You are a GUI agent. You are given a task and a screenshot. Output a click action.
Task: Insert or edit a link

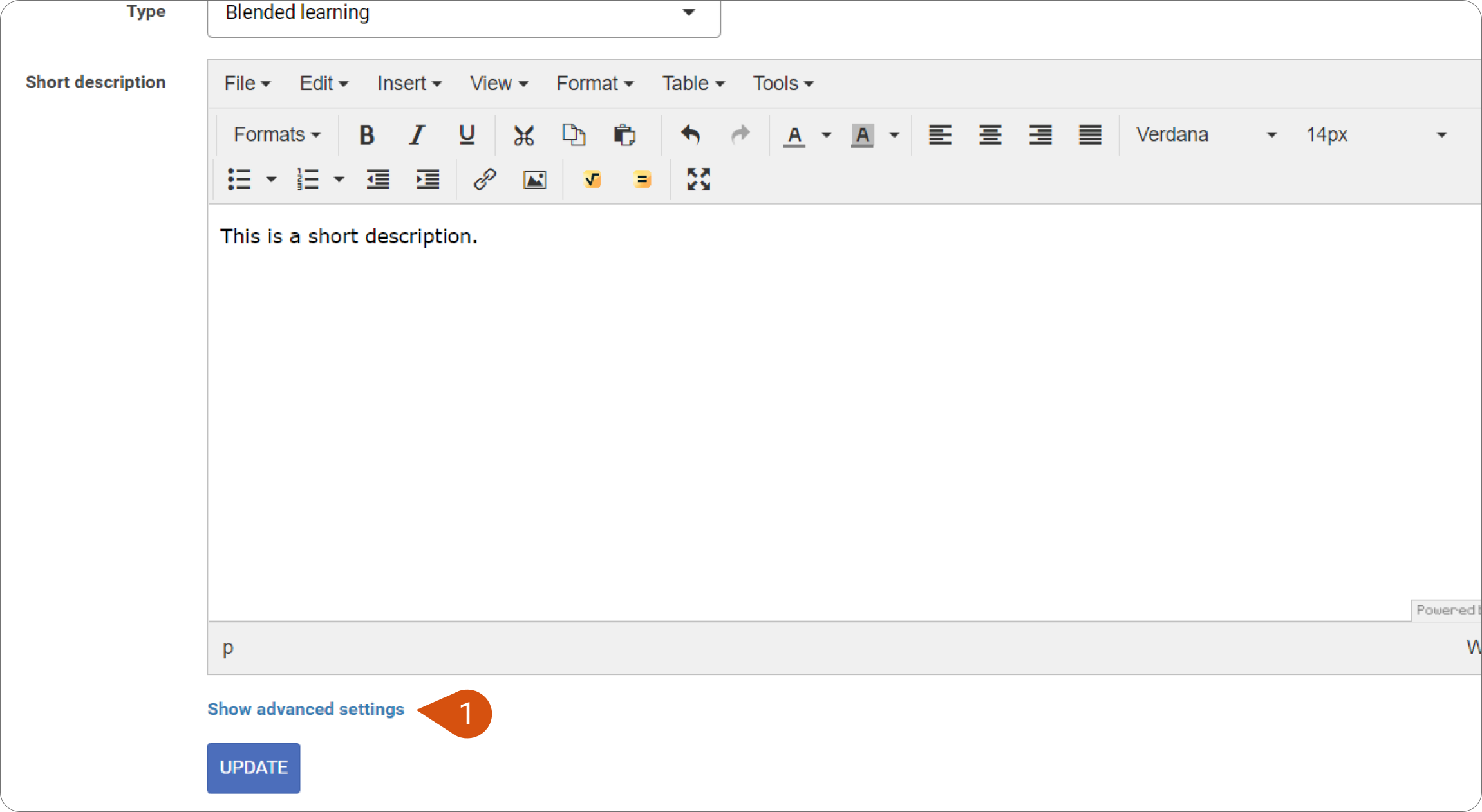coord(484,180)
